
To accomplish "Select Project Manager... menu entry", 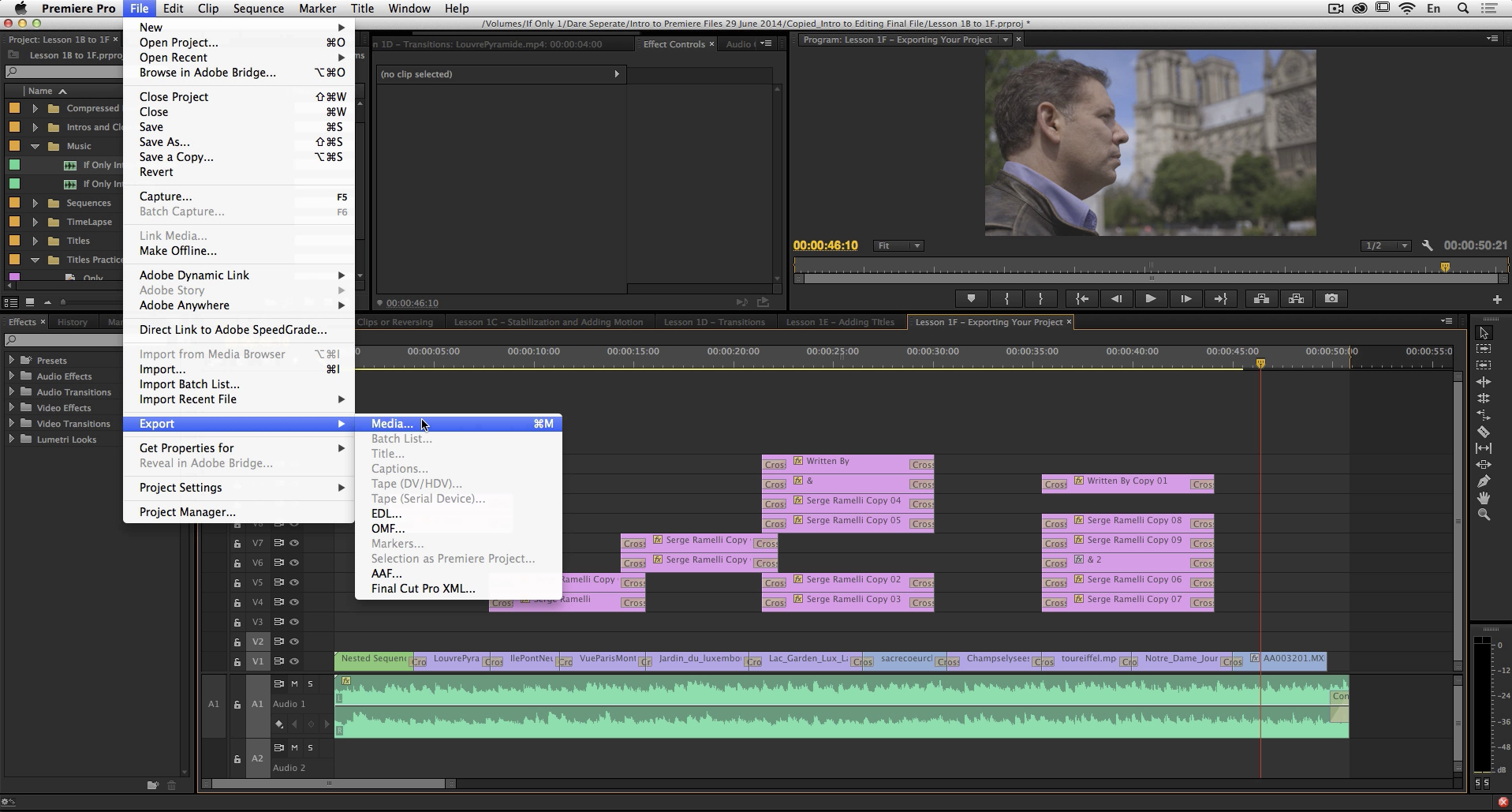I will tap(238, 512).
